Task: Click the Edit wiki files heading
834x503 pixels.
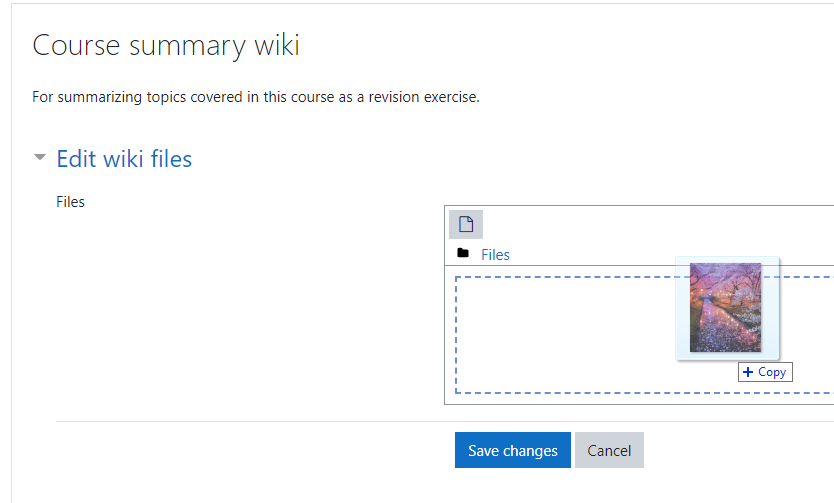Action: pyautogui.click(x=124, y=159)
